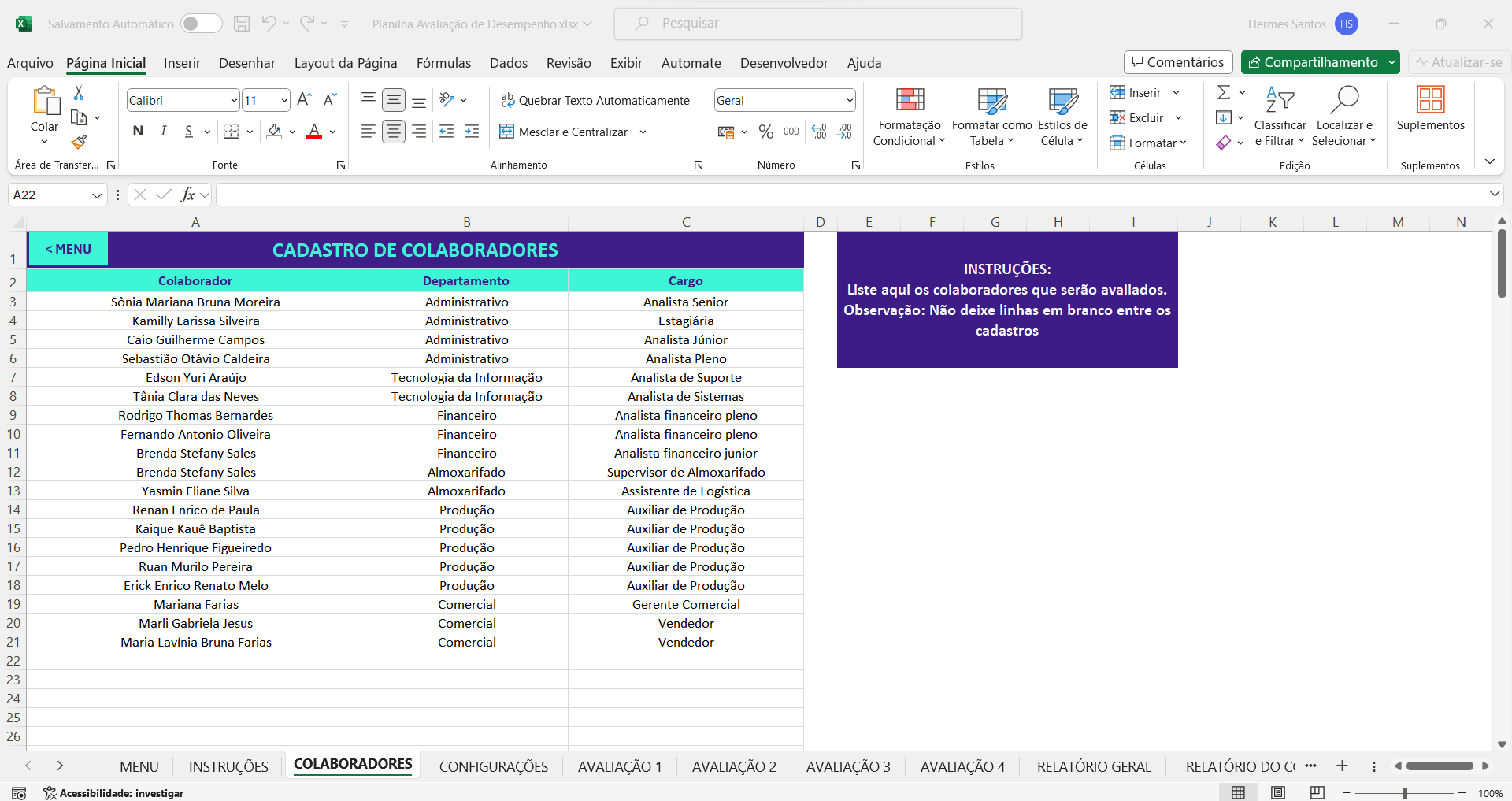Click the save disk icon
This screenshot has width=1512, height=801.
pos(242,24)
